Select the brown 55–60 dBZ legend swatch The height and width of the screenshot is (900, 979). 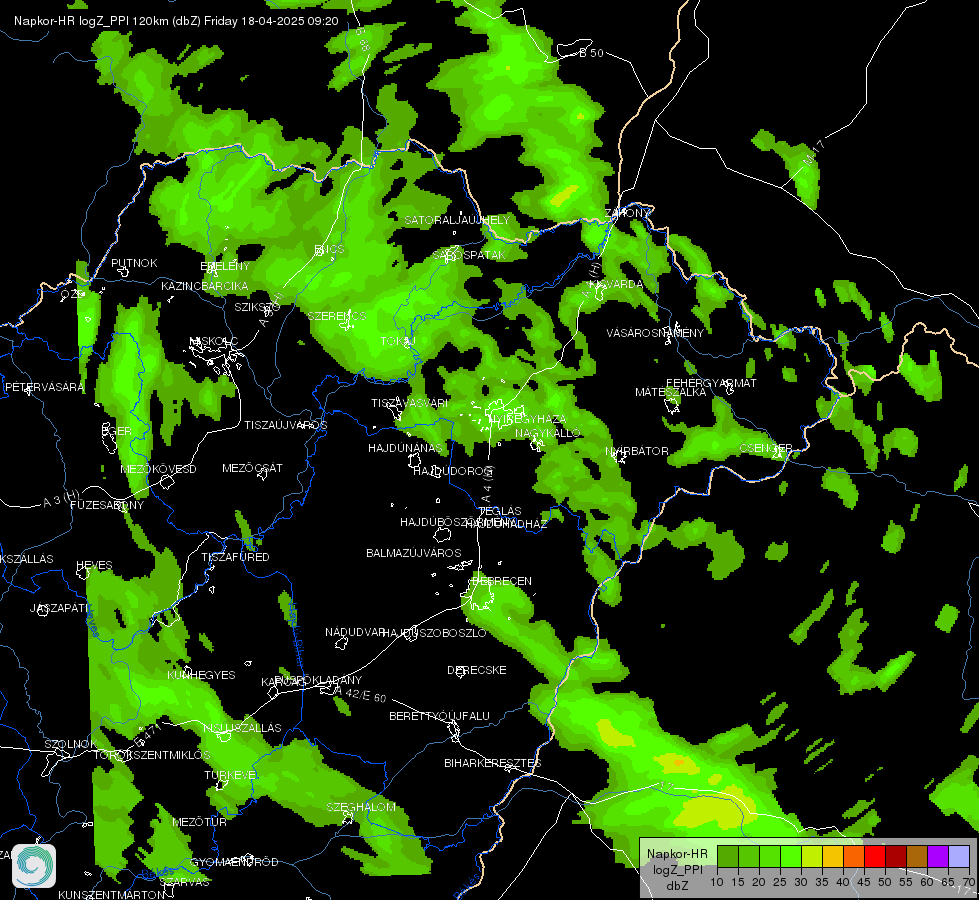(917, 857)
